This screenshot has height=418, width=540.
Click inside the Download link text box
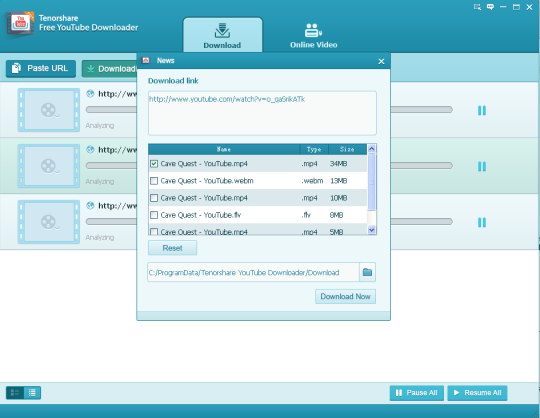click(x=262, y=113)
